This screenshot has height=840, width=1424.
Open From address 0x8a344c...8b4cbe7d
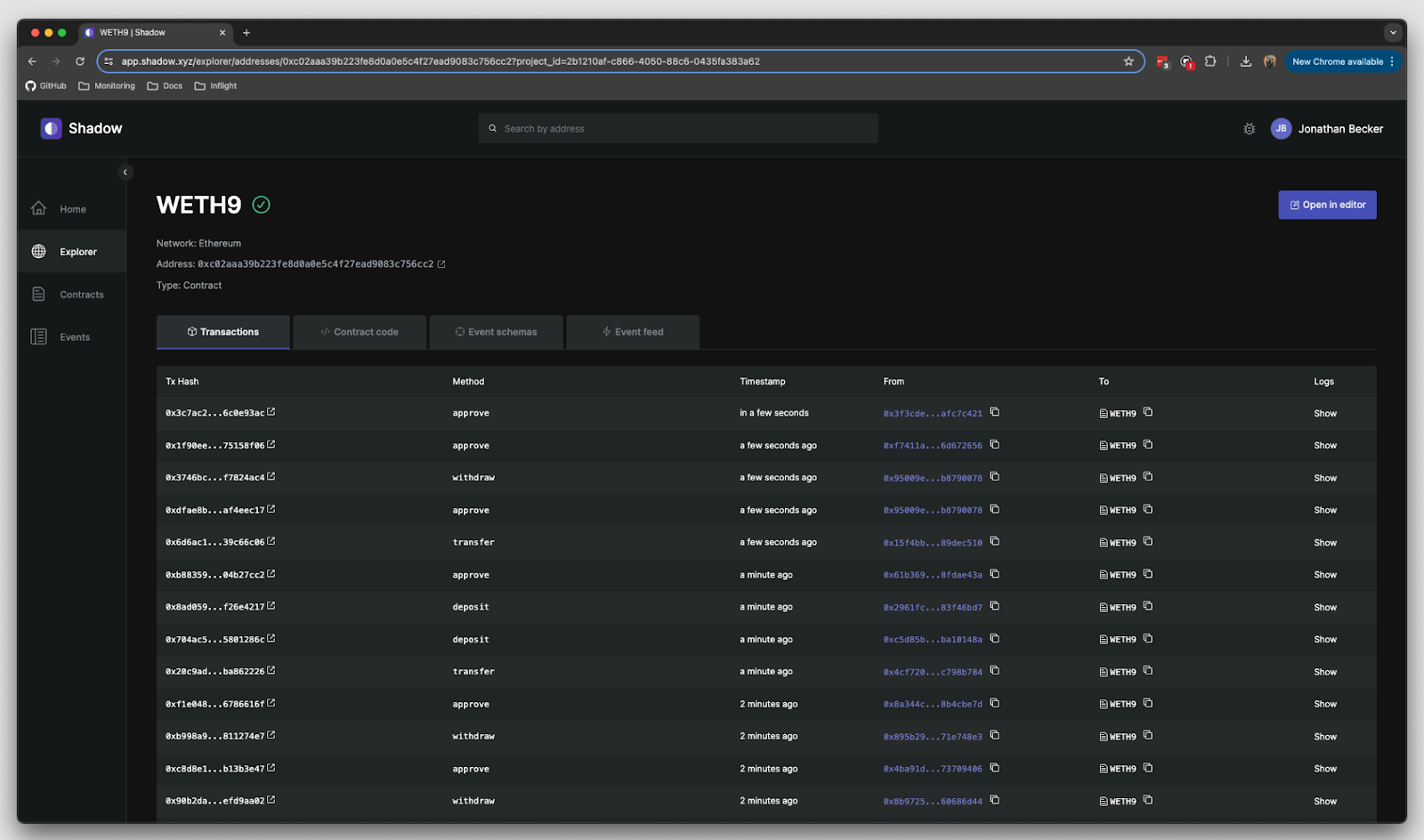[x=933, y=704]
